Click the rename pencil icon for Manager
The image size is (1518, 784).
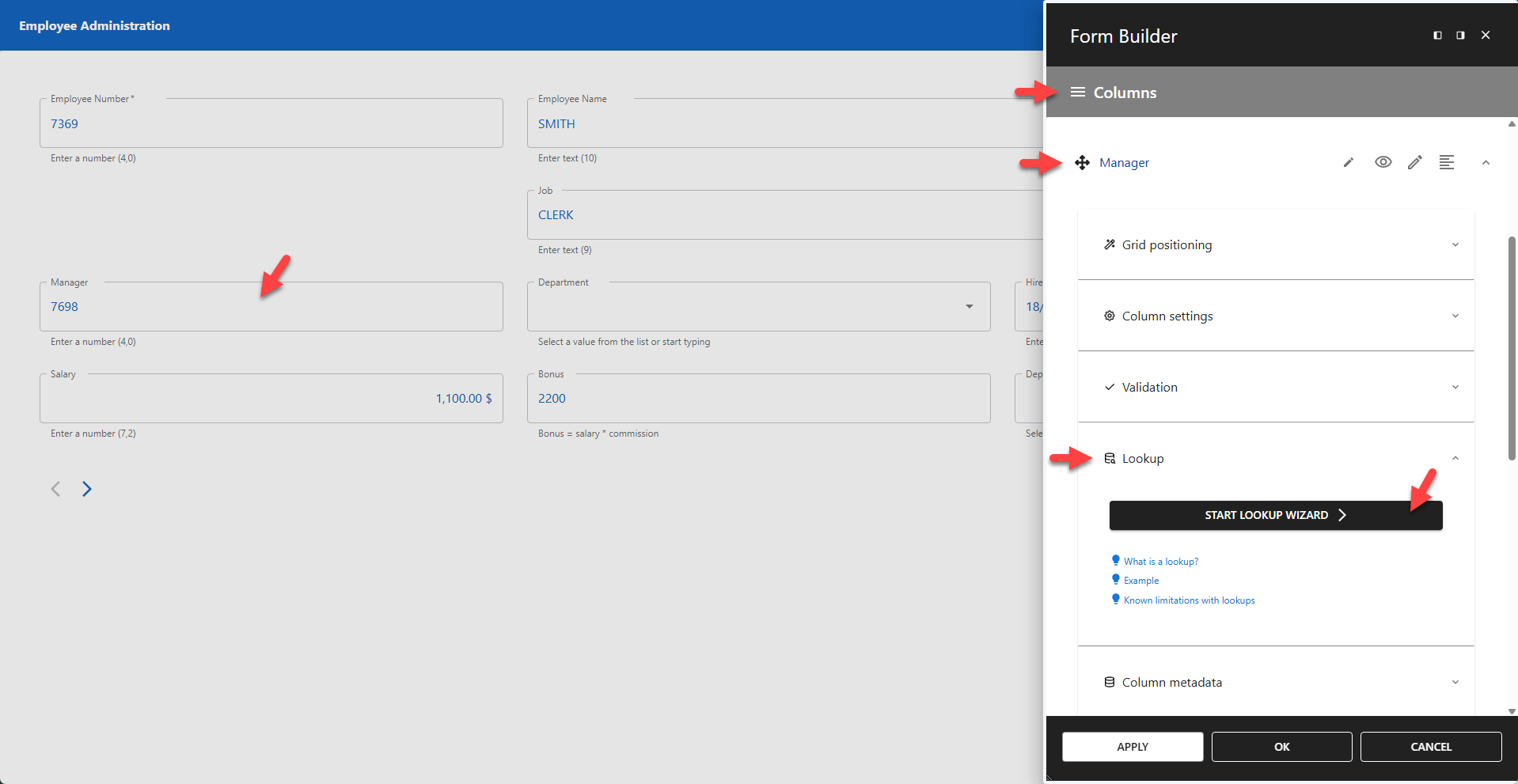tap(1348, 162)
